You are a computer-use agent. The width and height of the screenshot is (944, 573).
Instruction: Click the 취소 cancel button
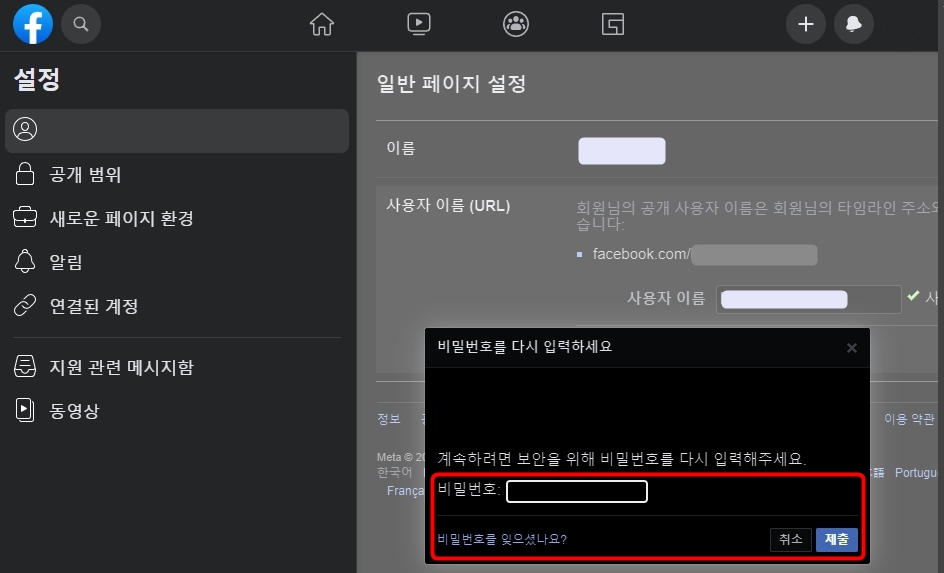790,539
